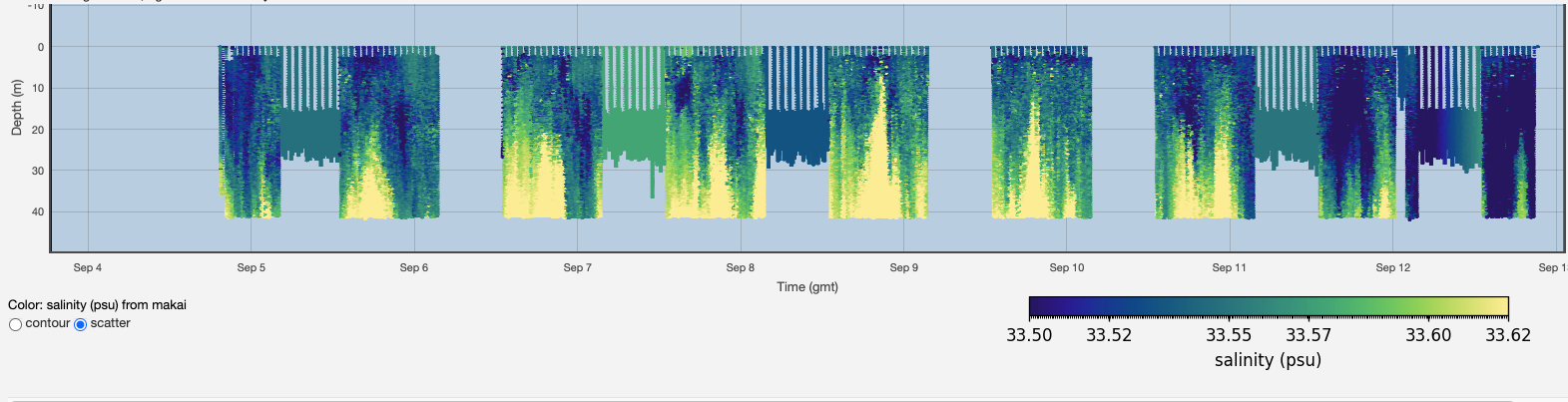The width and height of the screenshot is (1568, 402).
Task: Click the 33.55 color bar label
Action: click(x=1229, y=335)
